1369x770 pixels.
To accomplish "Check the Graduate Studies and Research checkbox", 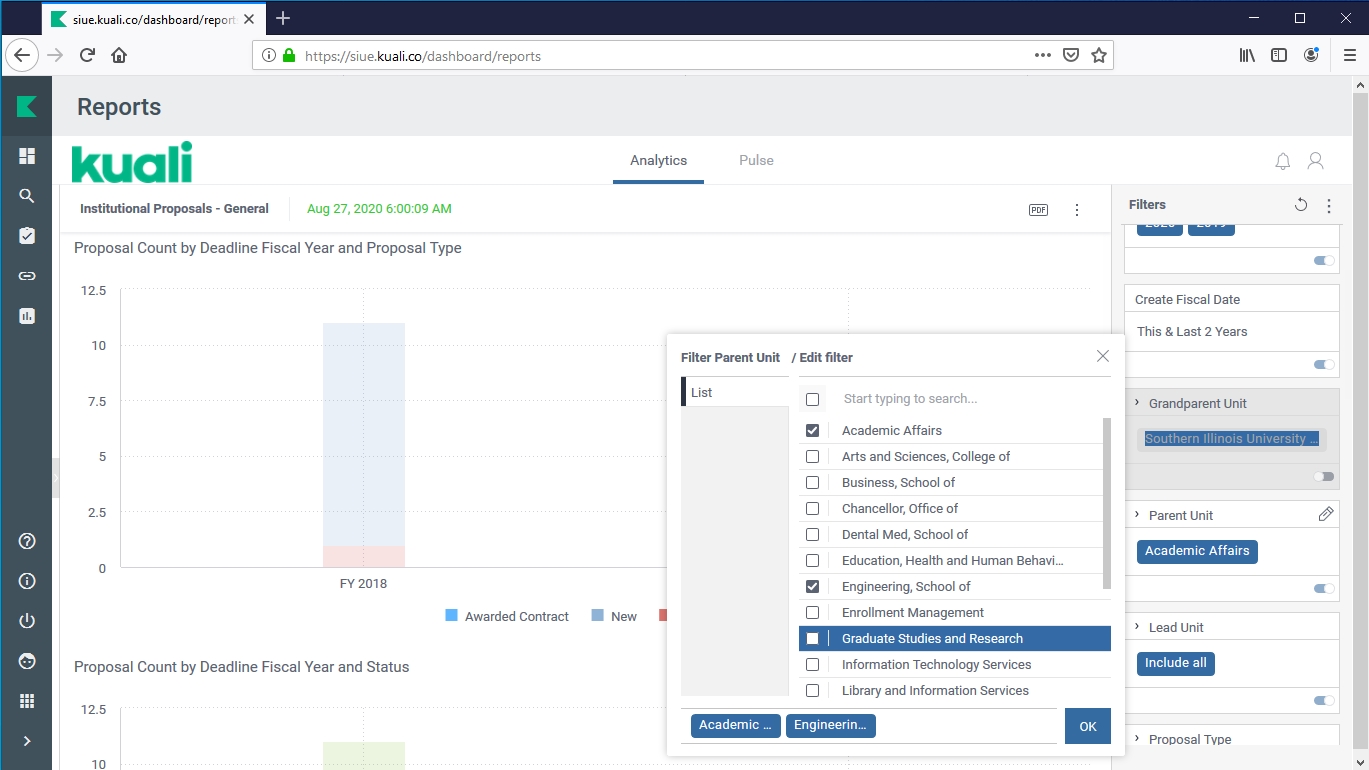I will coord(812,639).
